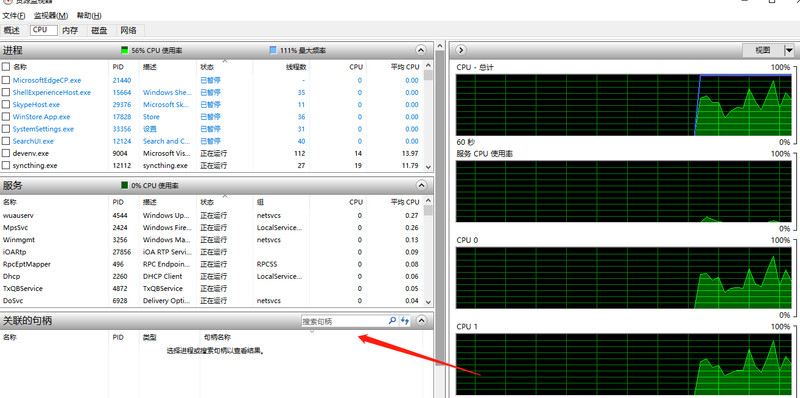Hide the graph pane with arrow button

tap(460, 50)
